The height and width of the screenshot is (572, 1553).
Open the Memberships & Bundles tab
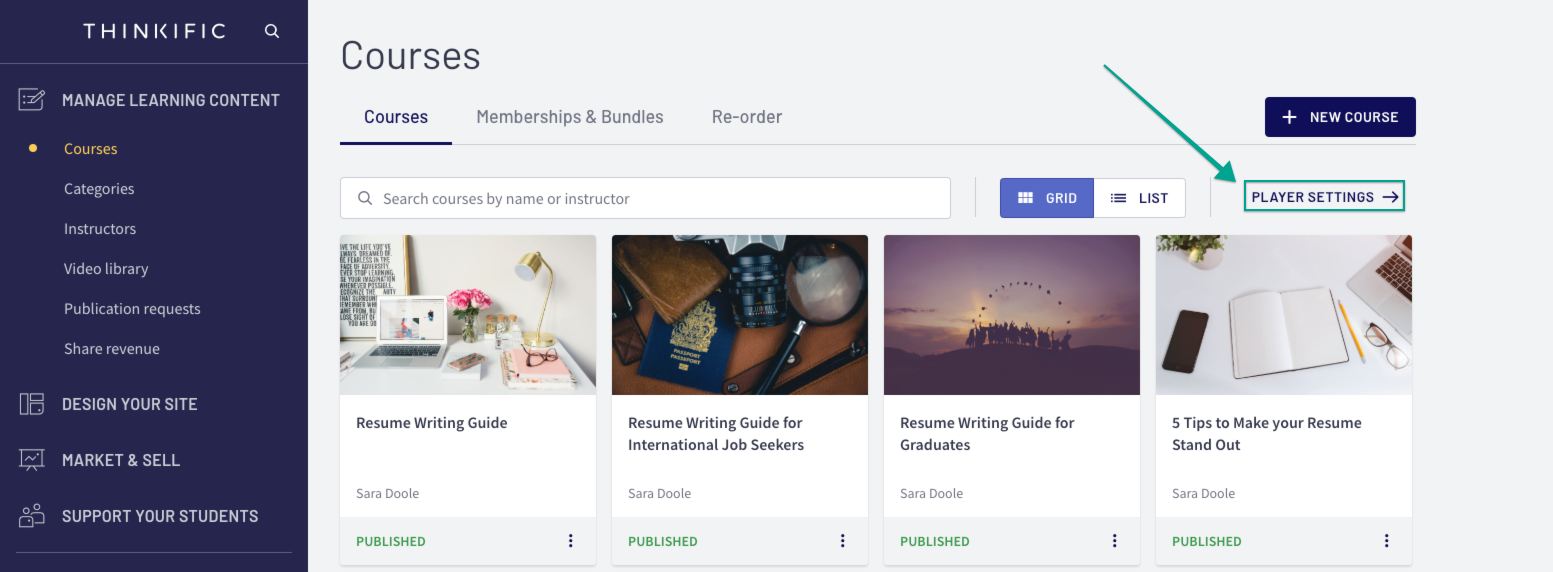[570, 117]
